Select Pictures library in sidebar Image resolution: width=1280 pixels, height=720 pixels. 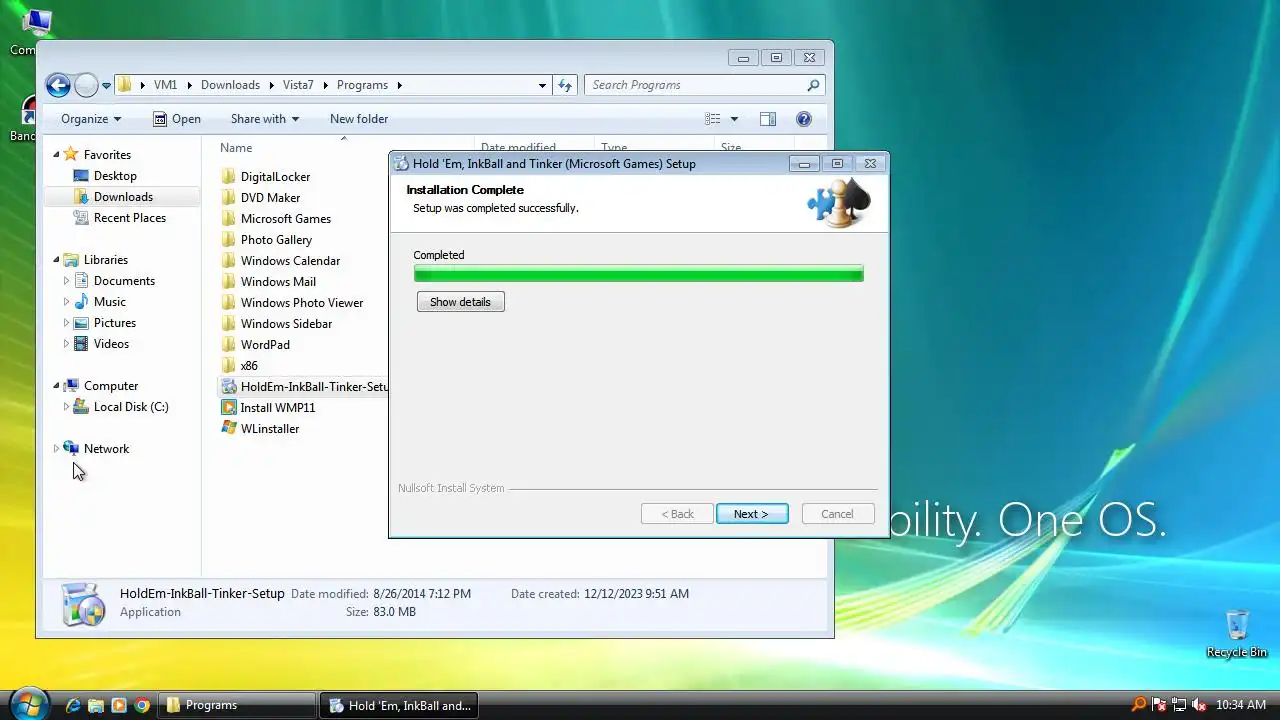(115, 323)
